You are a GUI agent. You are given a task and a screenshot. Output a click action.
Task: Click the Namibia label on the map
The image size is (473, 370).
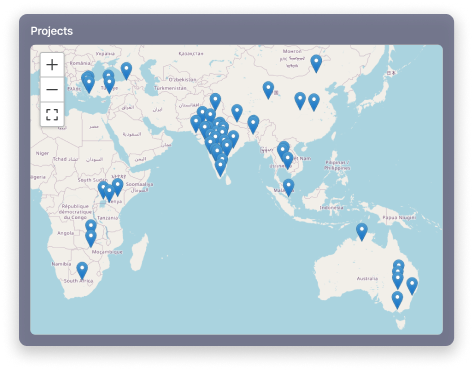pyautogui.click(x=61, y=264)
